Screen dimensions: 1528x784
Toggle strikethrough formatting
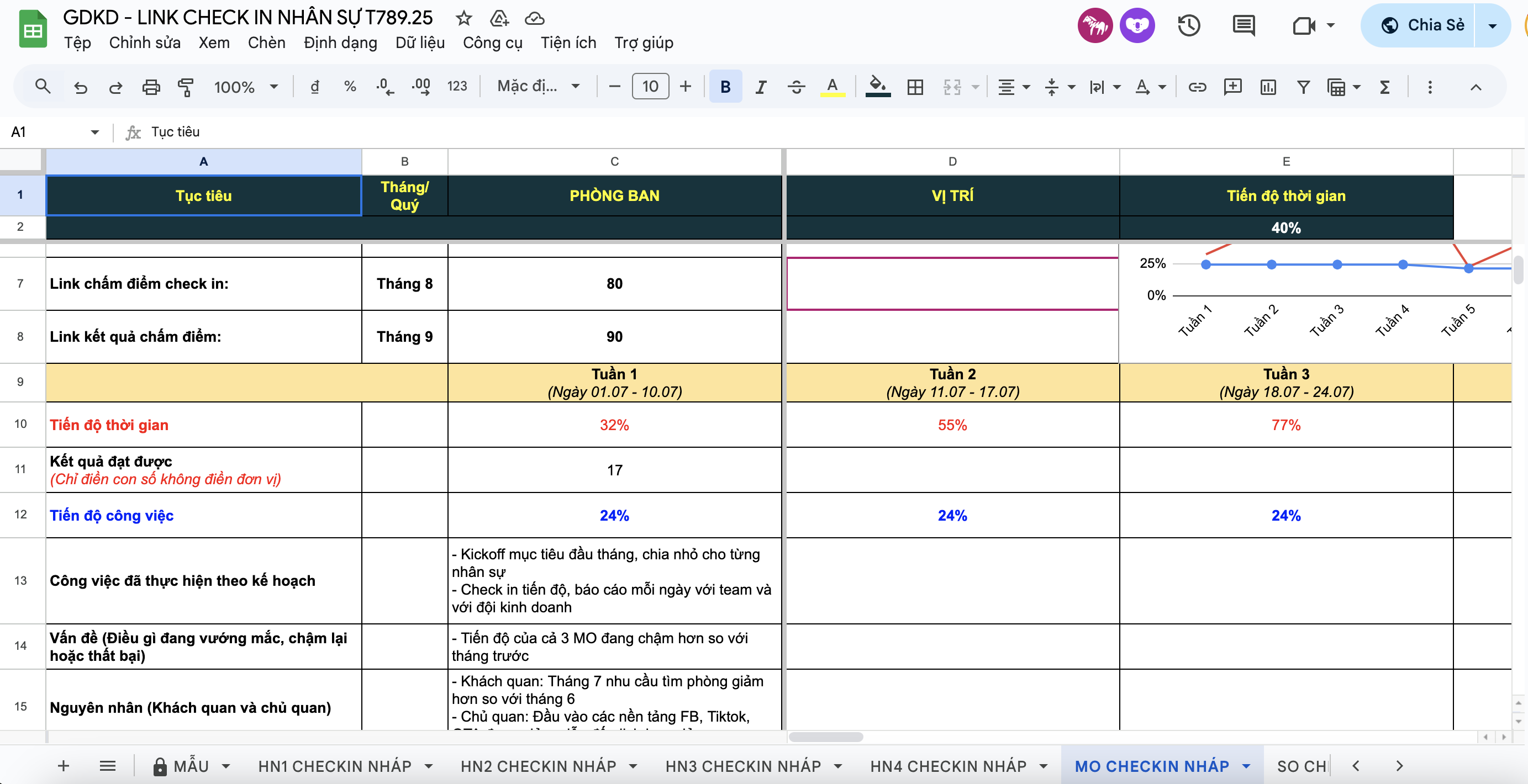point(796,87)
